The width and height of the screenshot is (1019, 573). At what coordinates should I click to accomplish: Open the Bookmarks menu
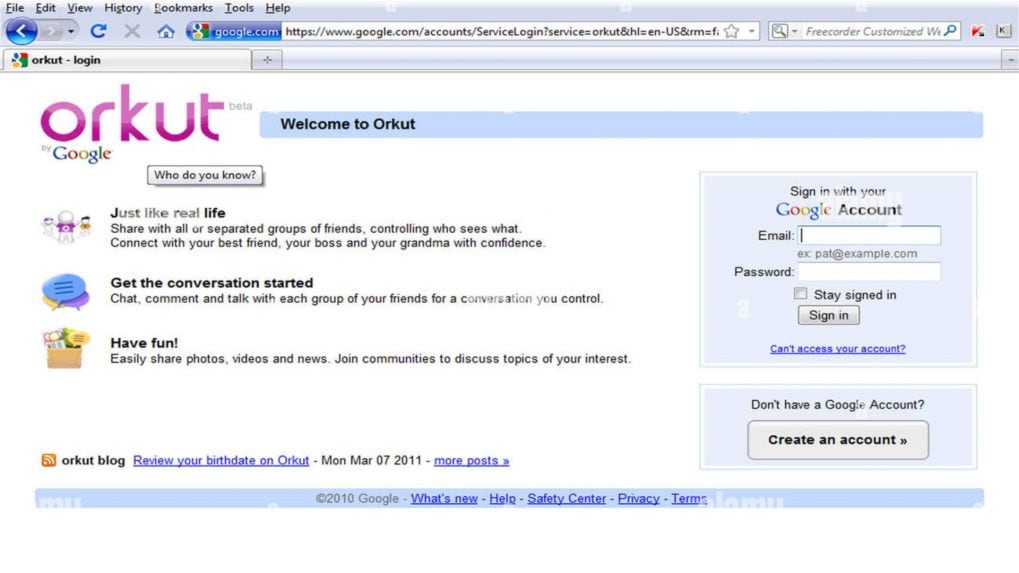(x=183, y=8)
